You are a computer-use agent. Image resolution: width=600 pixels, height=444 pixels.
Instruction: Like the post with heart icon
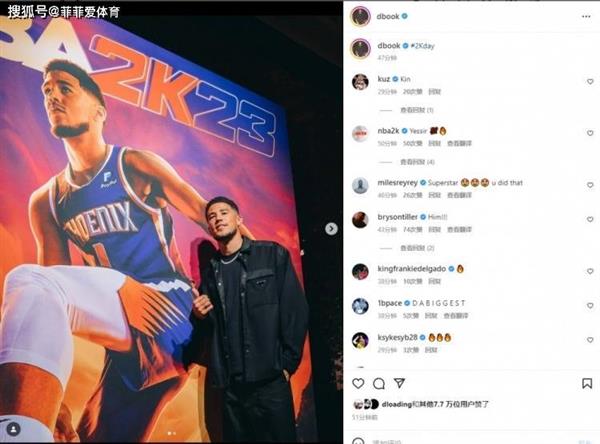(358, 383)
